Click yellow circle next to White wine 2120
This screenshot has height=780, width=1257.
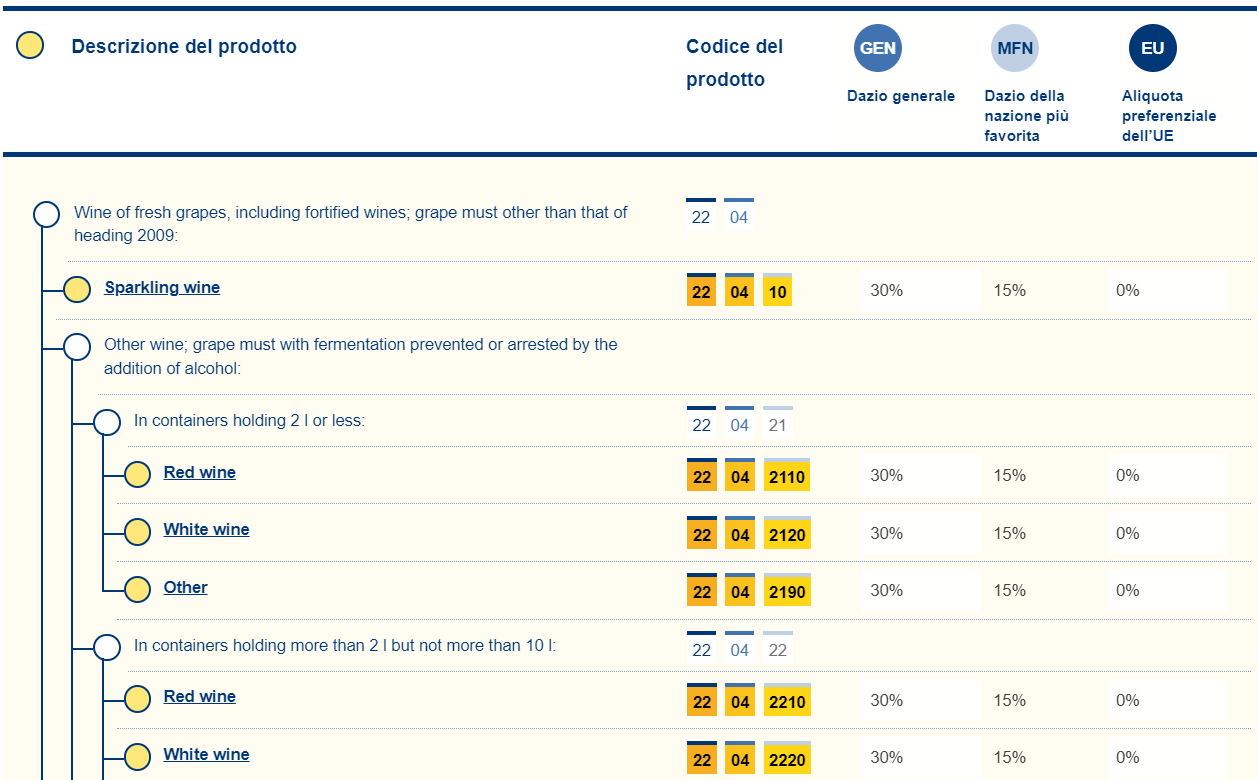tap(137, 531)
